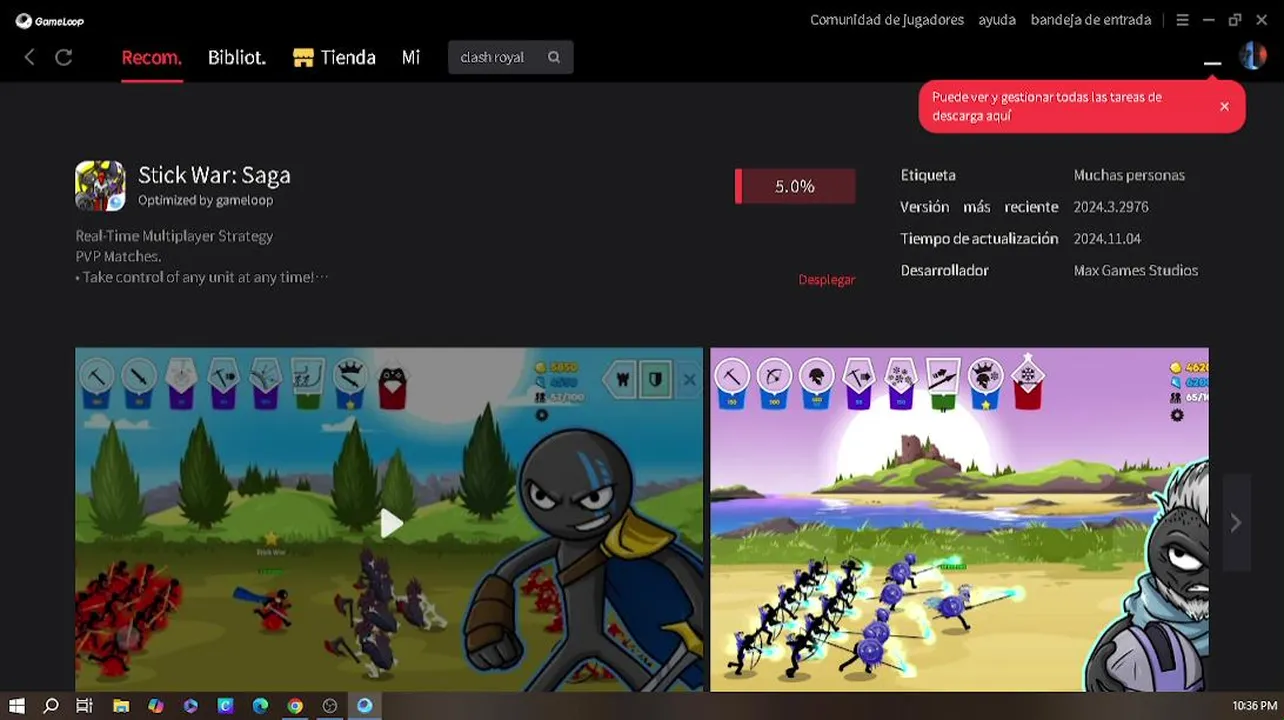Switch to the Bibliot. tab
Viewport: 1284px width, 720px height.
point(237,58)
